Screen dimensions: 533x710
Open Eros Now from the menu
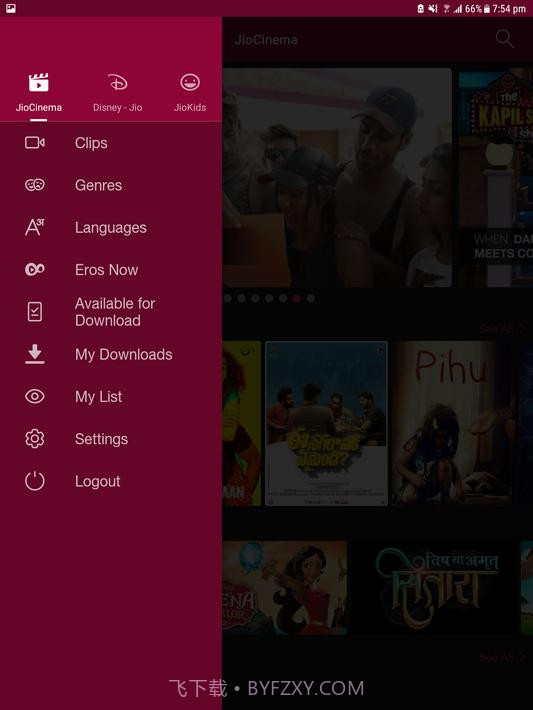pyautogui.click(x=106, y=270)
